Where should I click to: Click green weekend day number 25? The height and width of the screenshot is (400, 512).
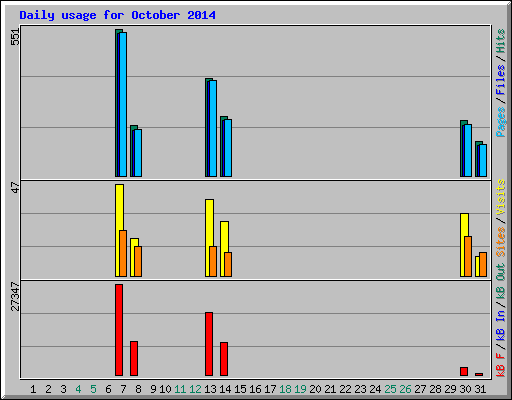390,389
